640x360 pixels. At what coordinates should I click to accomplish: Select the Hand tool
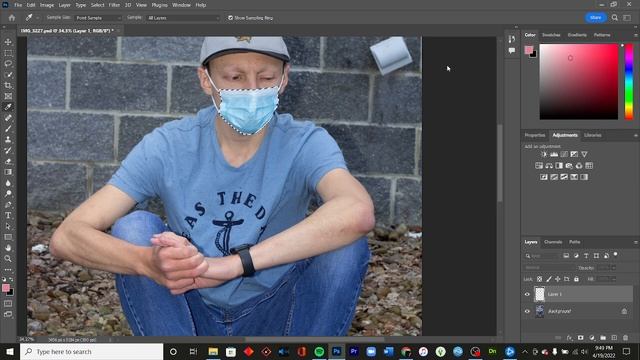(8, 248)
